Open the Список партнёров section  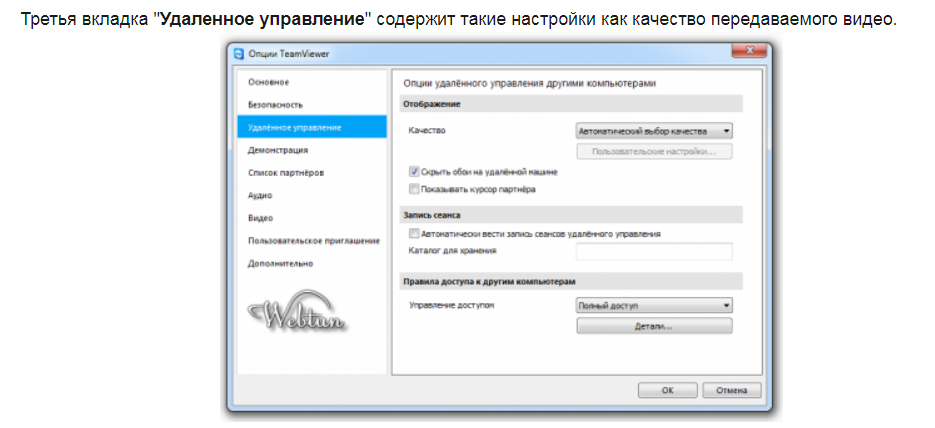[286, 173]
